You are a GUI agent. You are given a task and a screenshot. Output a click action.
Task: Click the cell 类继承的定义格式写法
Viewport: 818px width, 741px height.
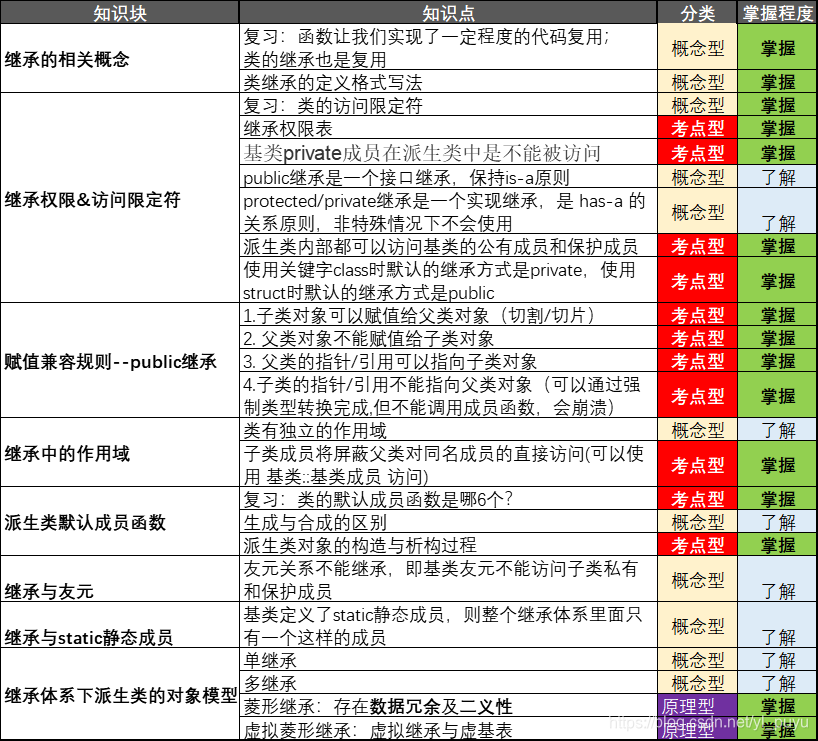coord(448,81)
